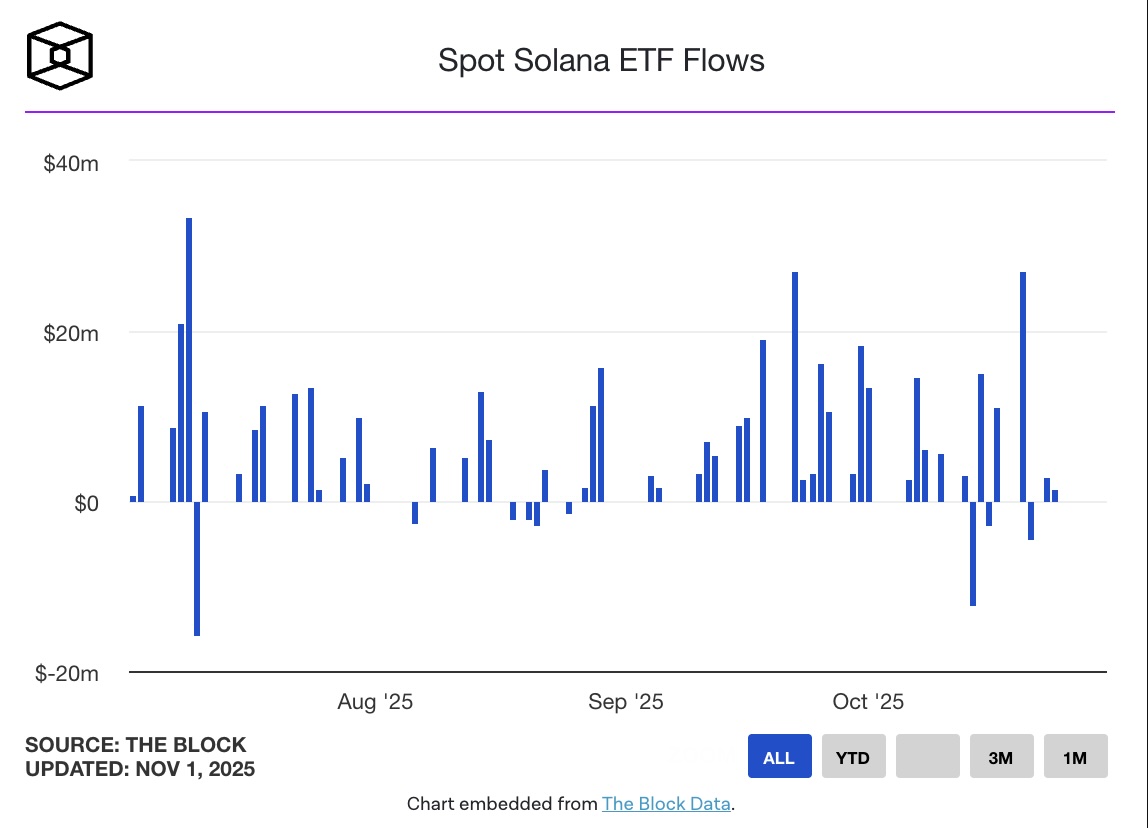Screen dimensions: 1148x828
Task: Click the blank gray button beside YTD
Action: [x=927, y=757]
